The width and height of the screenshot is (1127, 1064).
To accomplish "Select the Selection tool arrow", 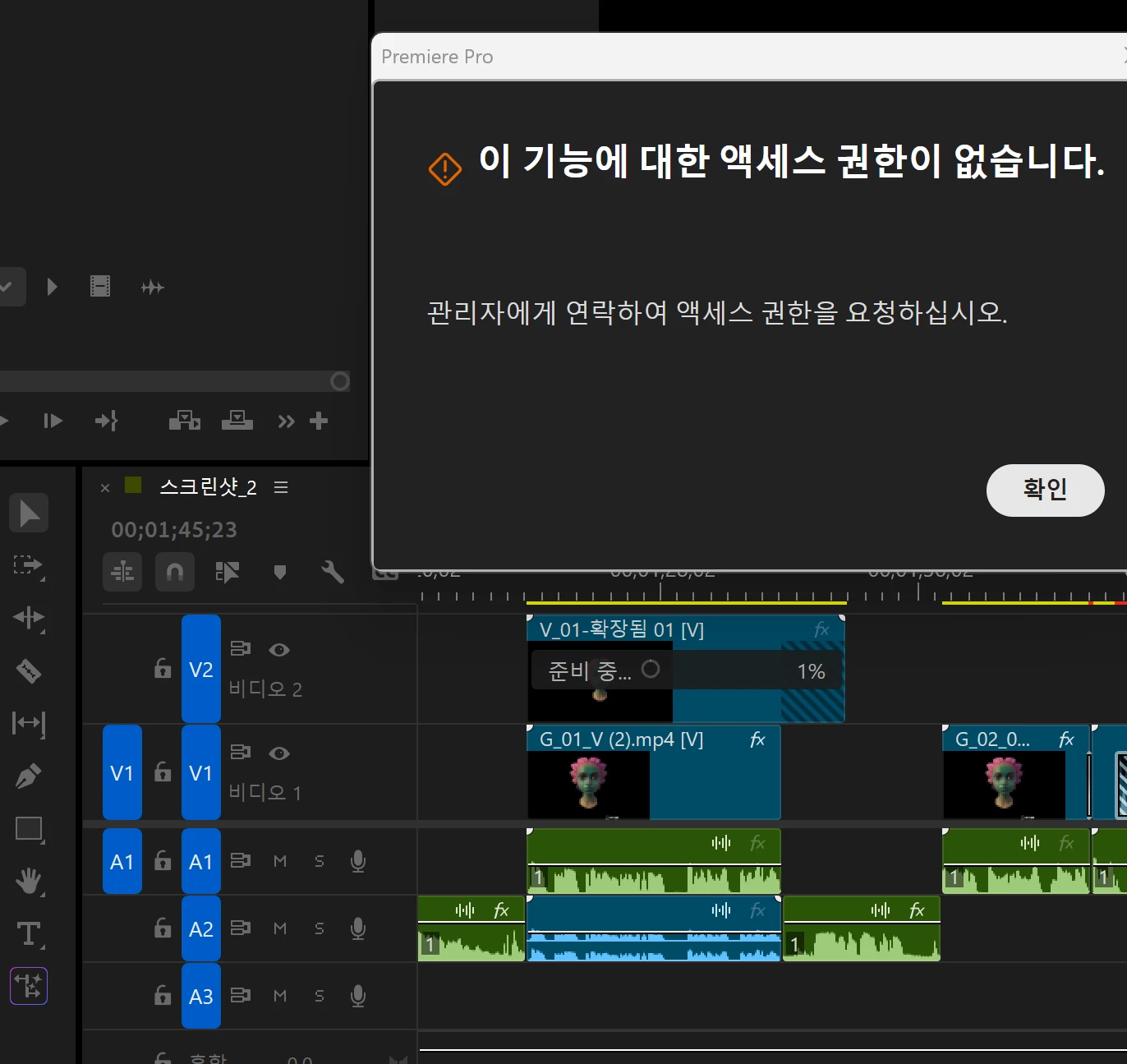I will [29, 513].
